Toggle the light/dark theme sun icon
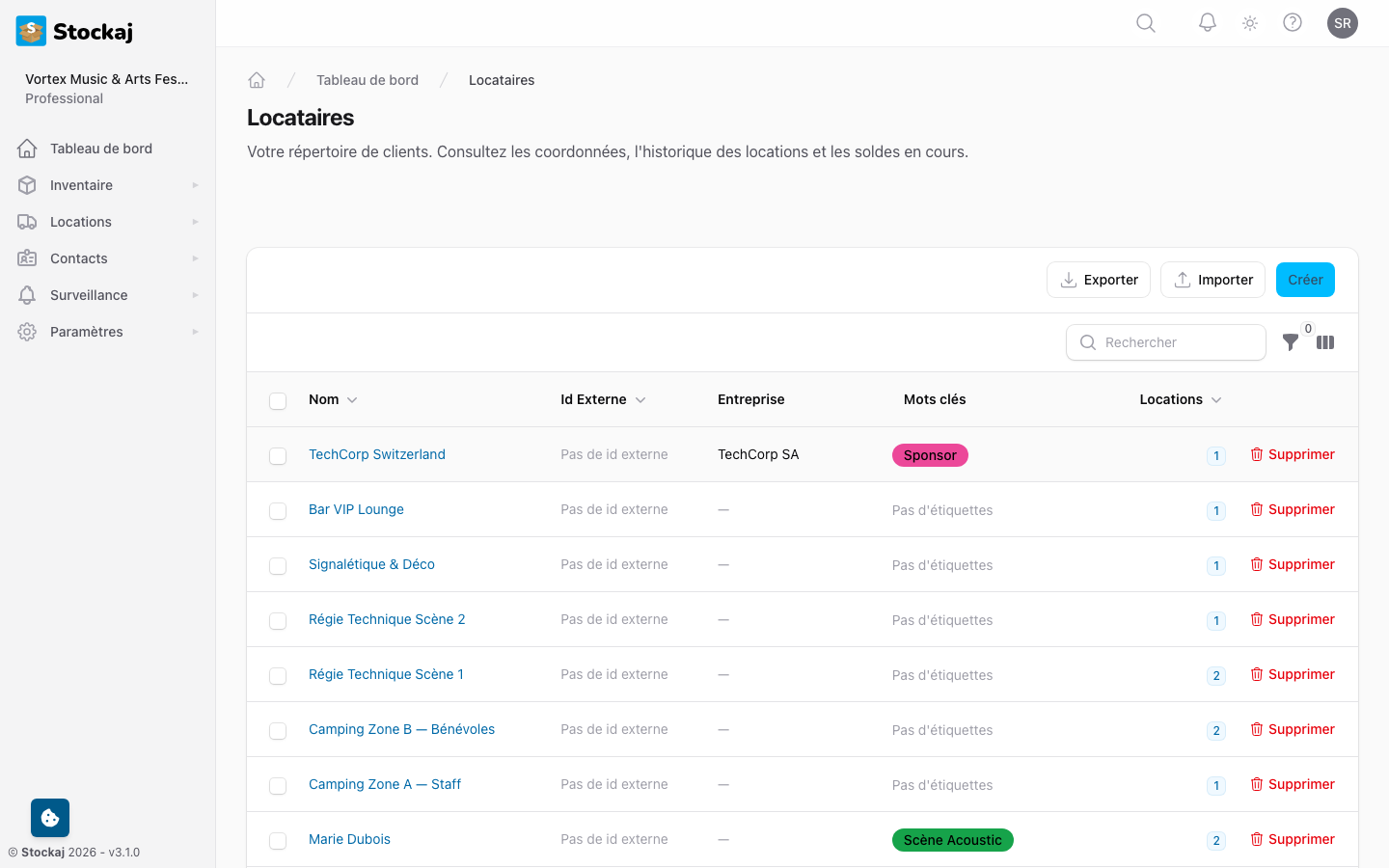Image resolution: width=1389 pixels, height=868 pixels. (x=1250, y=23)
